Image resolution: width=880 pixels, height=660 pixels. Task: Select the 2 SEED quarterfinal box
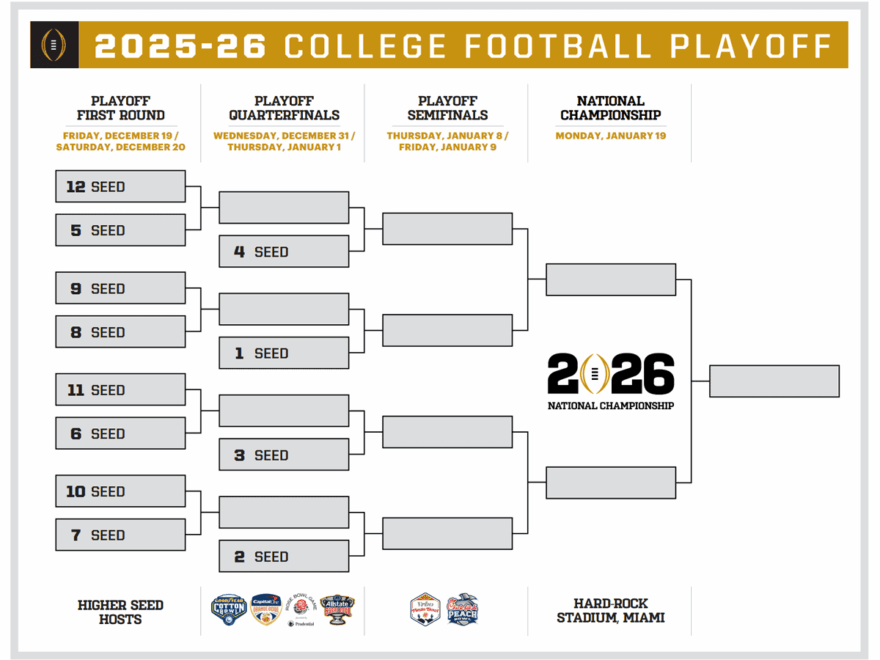(284, 556)
